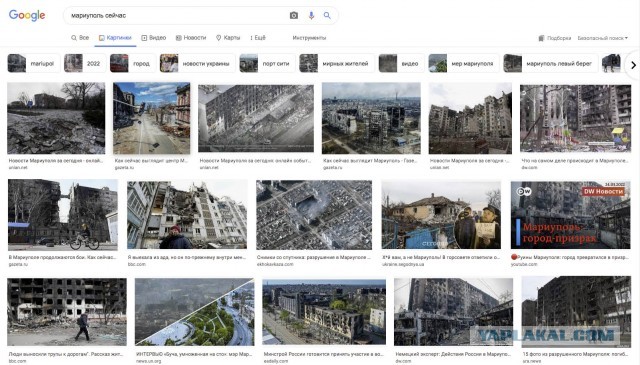The height and width of the screenshot is (365, 640).
Task: Filter by the 2022 chip
Action: [85, 63]
